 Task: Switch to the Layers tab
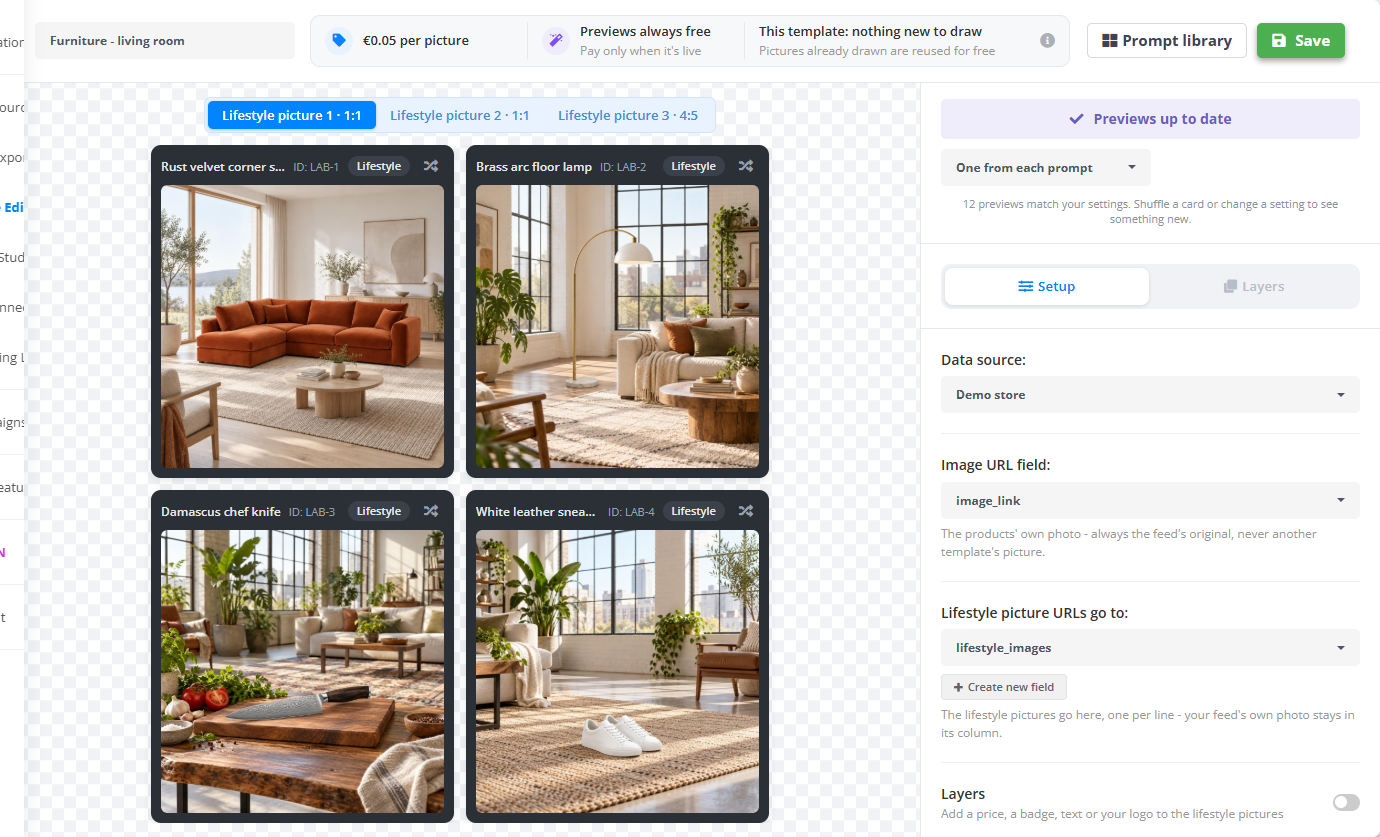(x=1254, y=287)
